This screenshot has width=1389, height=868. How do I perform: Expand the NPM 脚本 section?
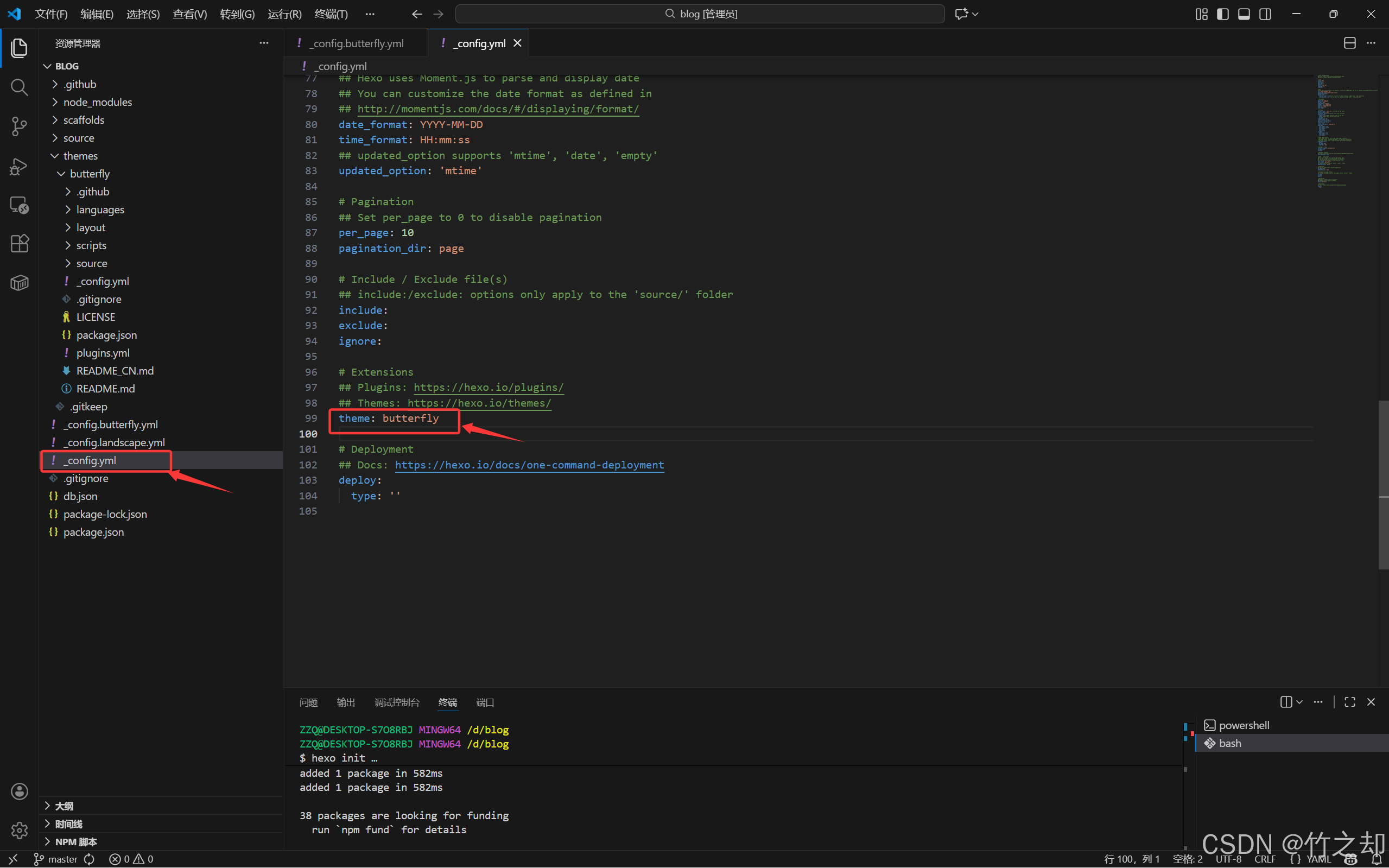click(x=75, y=841)
